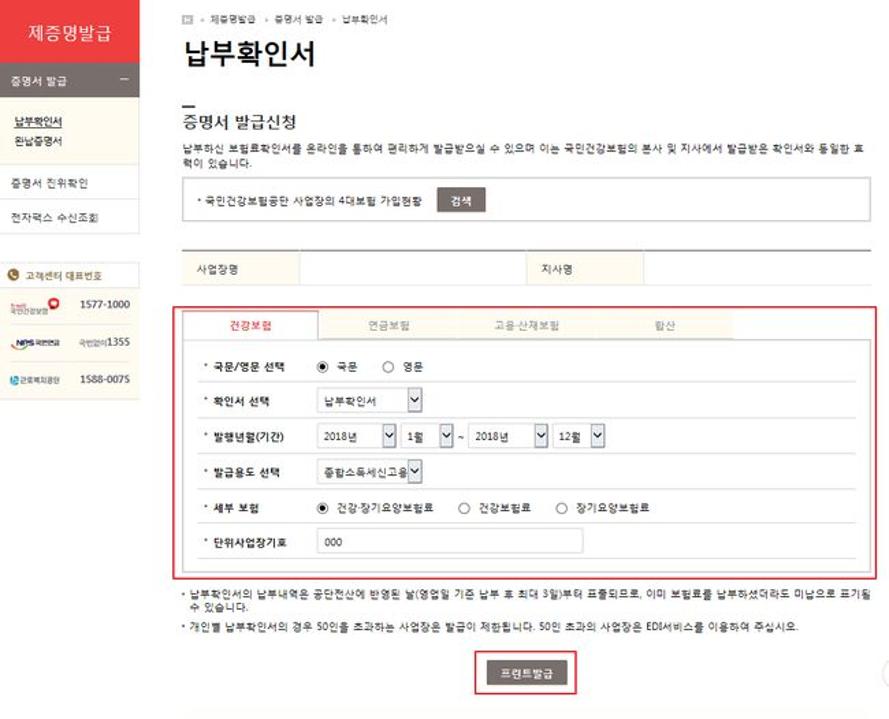Image resolution: width=889 pixels, height=719 pixels.
Task: Switch to the 고용·산재보험 tab
Action: [x=526, y=326]
